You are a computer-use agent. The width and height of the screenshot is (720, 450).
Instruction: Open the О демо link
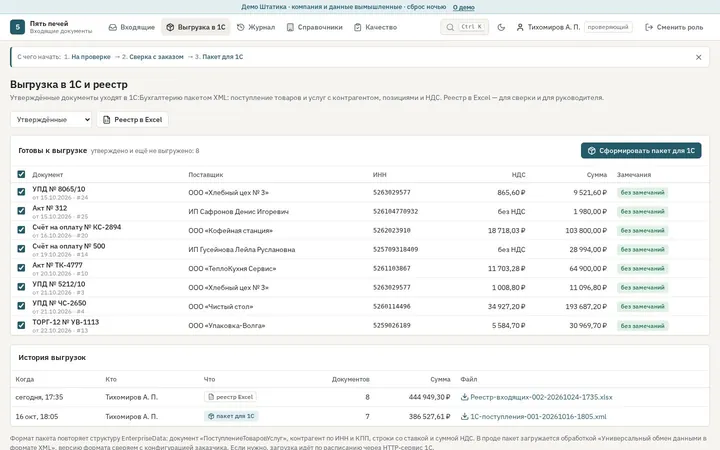464,7
